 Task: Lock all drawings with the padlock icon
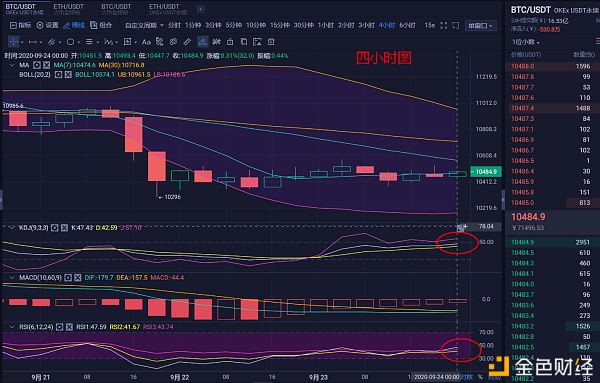pos(230,42)
